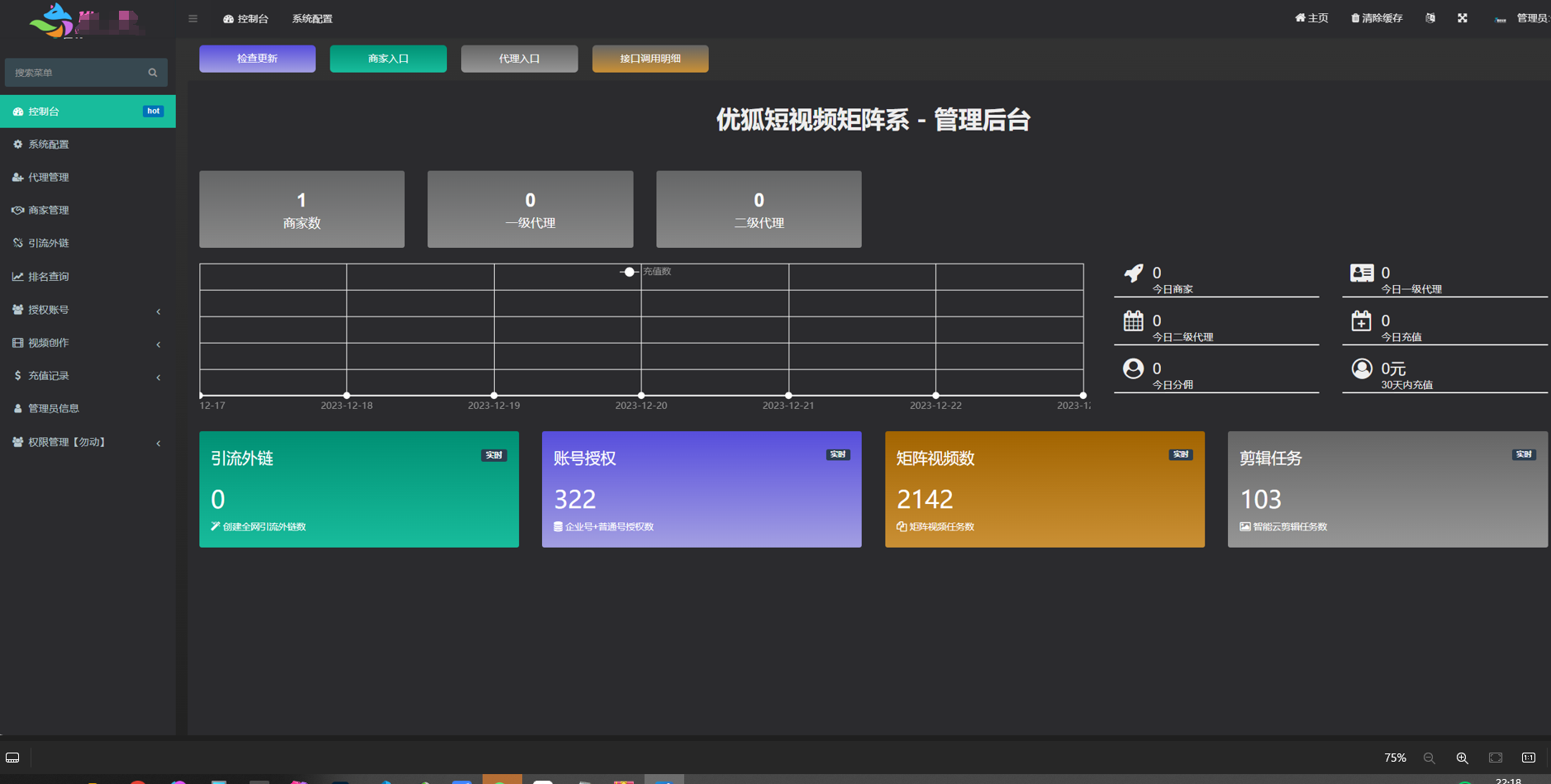Click the 322 count in 账号授权 card

point(575,499)
